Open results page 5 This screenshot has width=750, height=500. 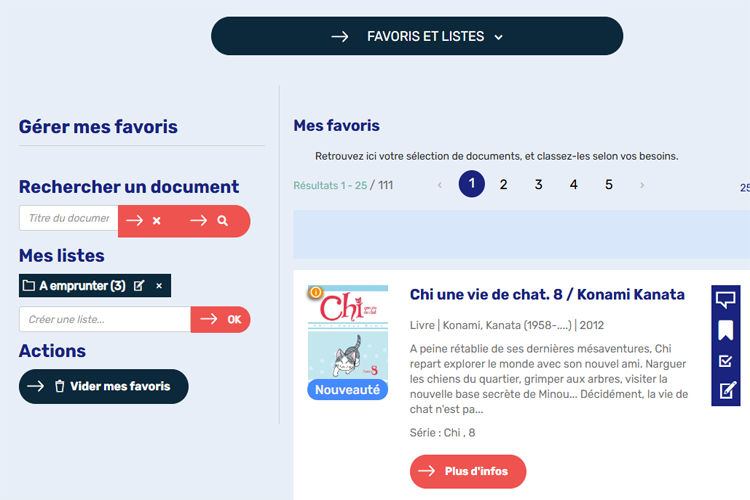tap(608, 184)
